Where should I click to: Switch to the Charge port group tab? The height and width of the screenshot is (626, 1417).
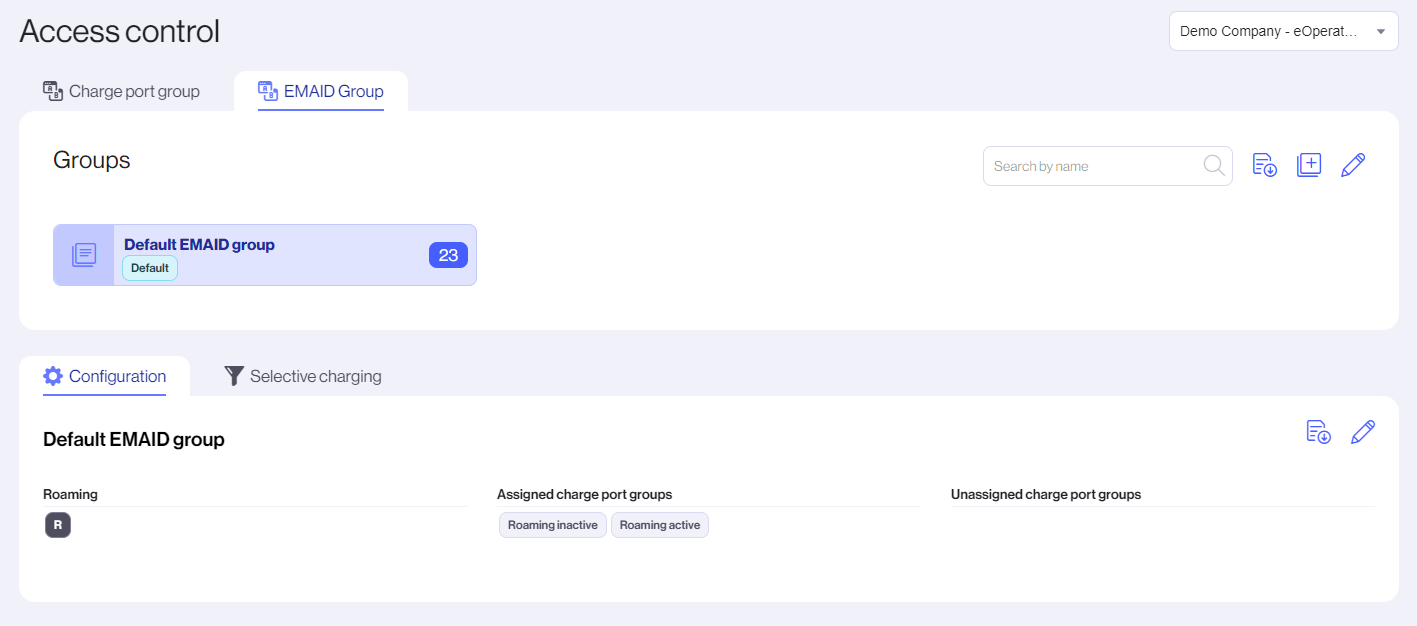point(121,91)
